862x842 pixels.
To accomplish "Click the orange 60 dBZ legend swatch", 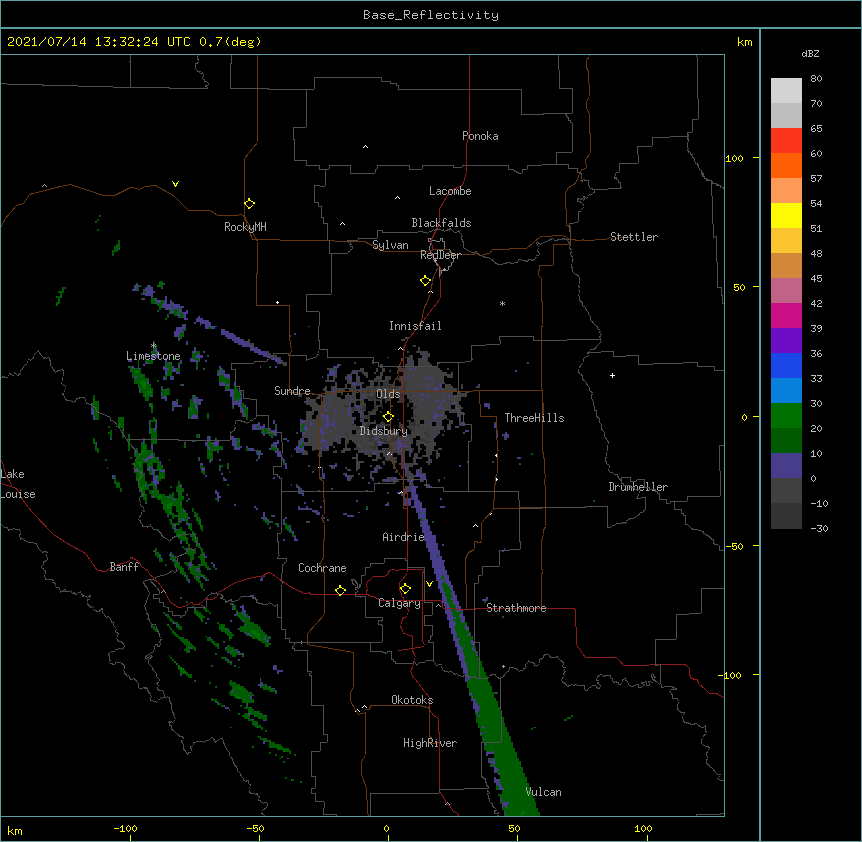I will 786,165.
